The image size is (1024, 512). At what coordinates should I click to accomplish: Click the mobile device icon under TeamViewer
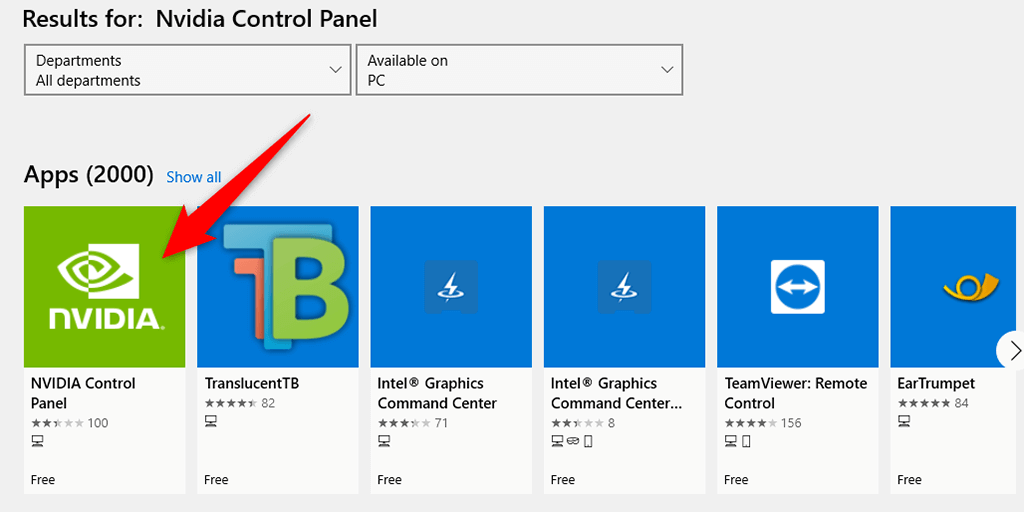pyautogui.click(x=746, y=441)
